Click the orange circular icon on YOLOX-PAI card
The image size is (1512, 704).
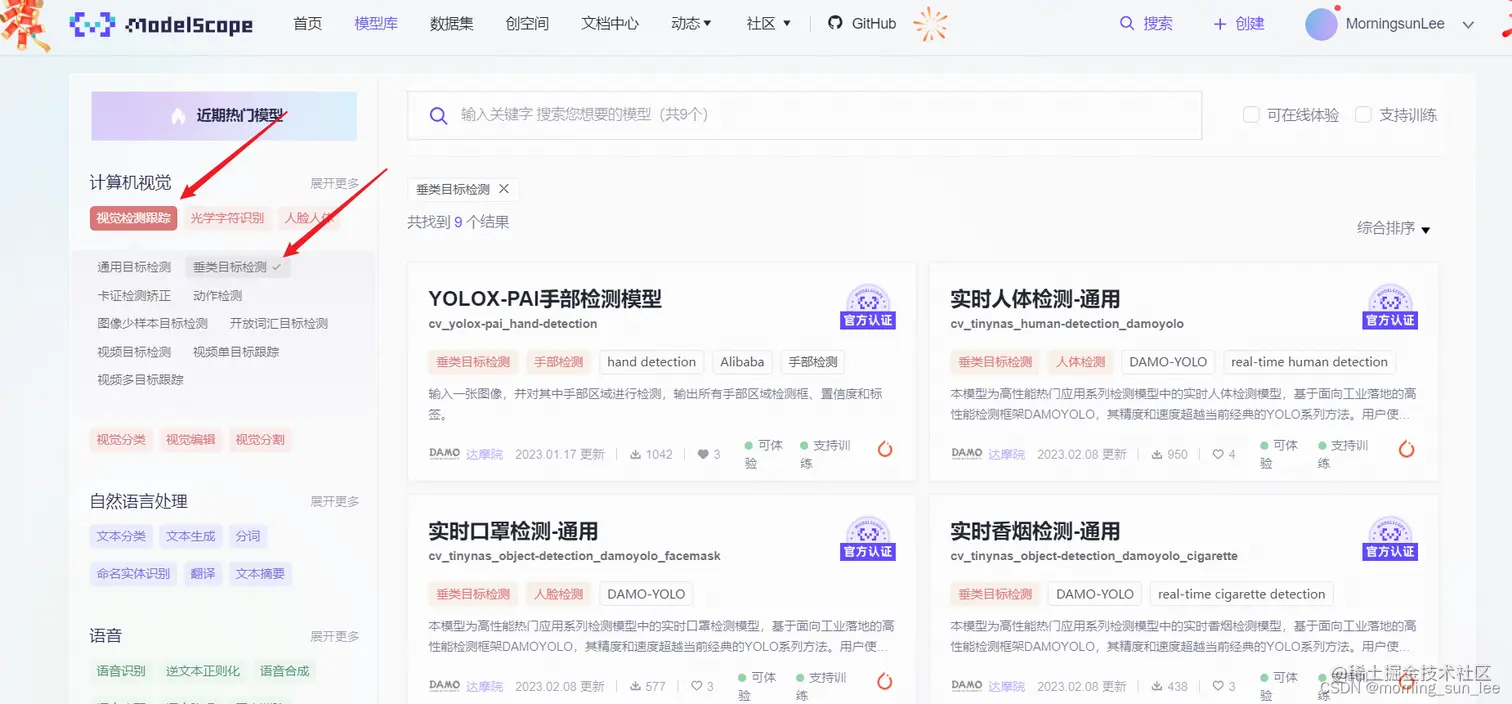tap(884, 450)
